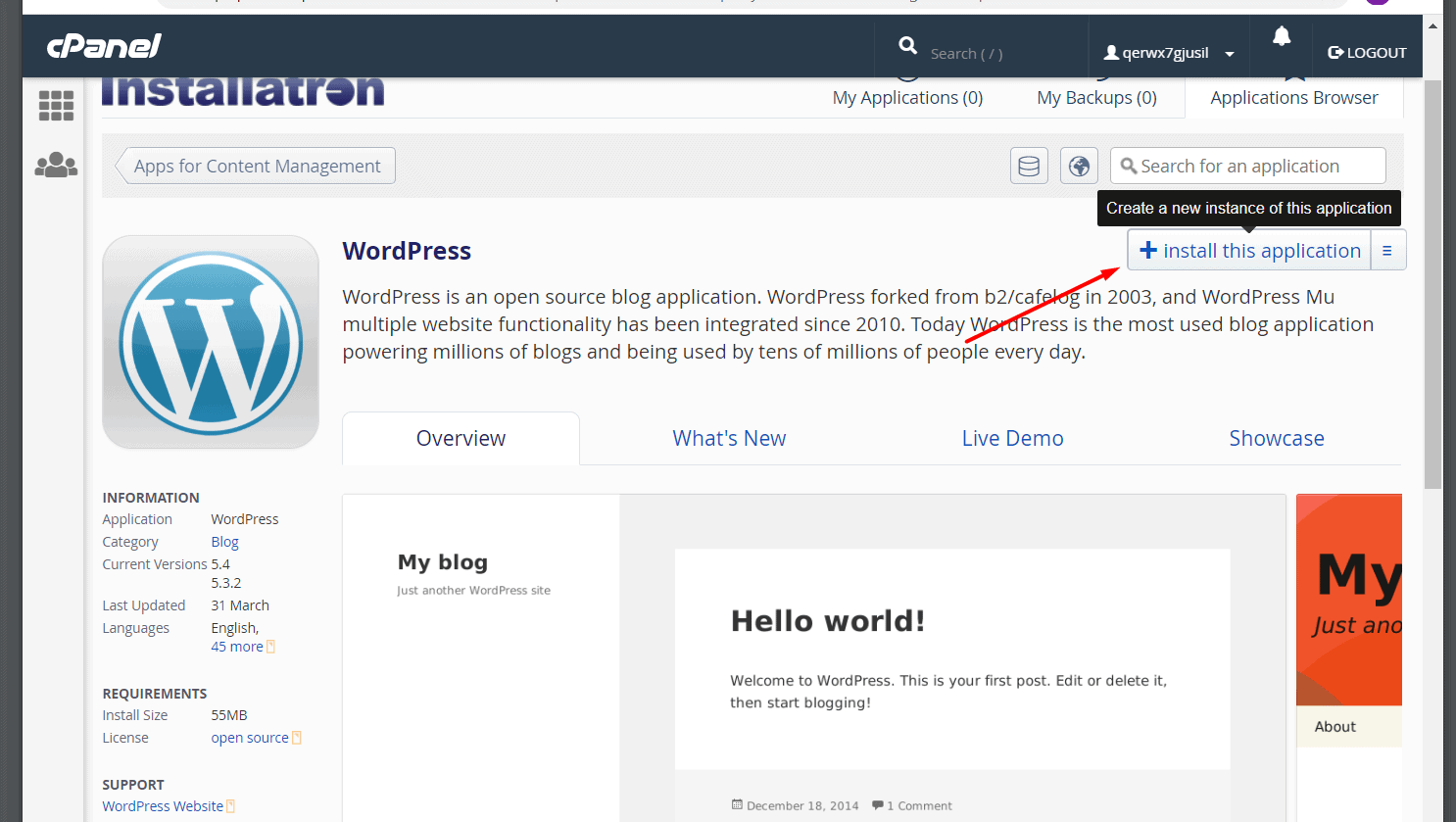Click the 5.3.2 version text
The height and width of the screenshot is (822, 1456).
click(x=226, y=583)
